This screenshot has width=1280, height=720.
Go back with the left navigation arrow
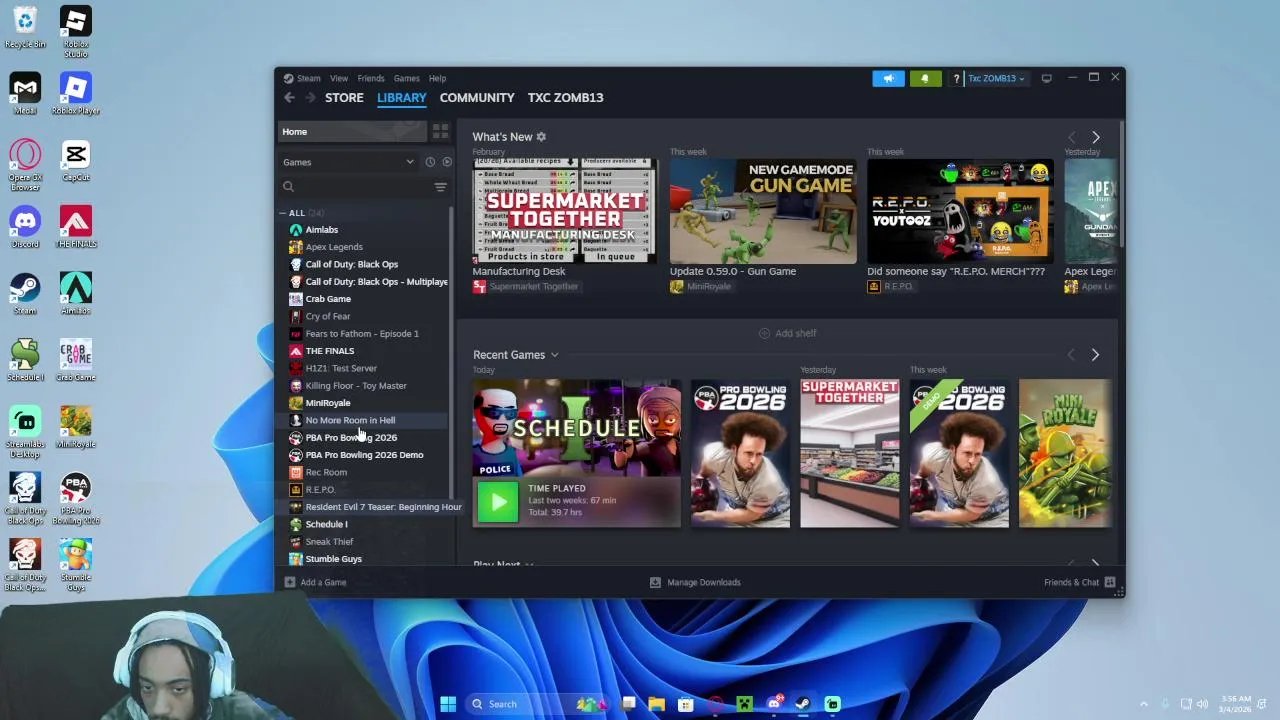pyautogui.click(x=289, y=97)
